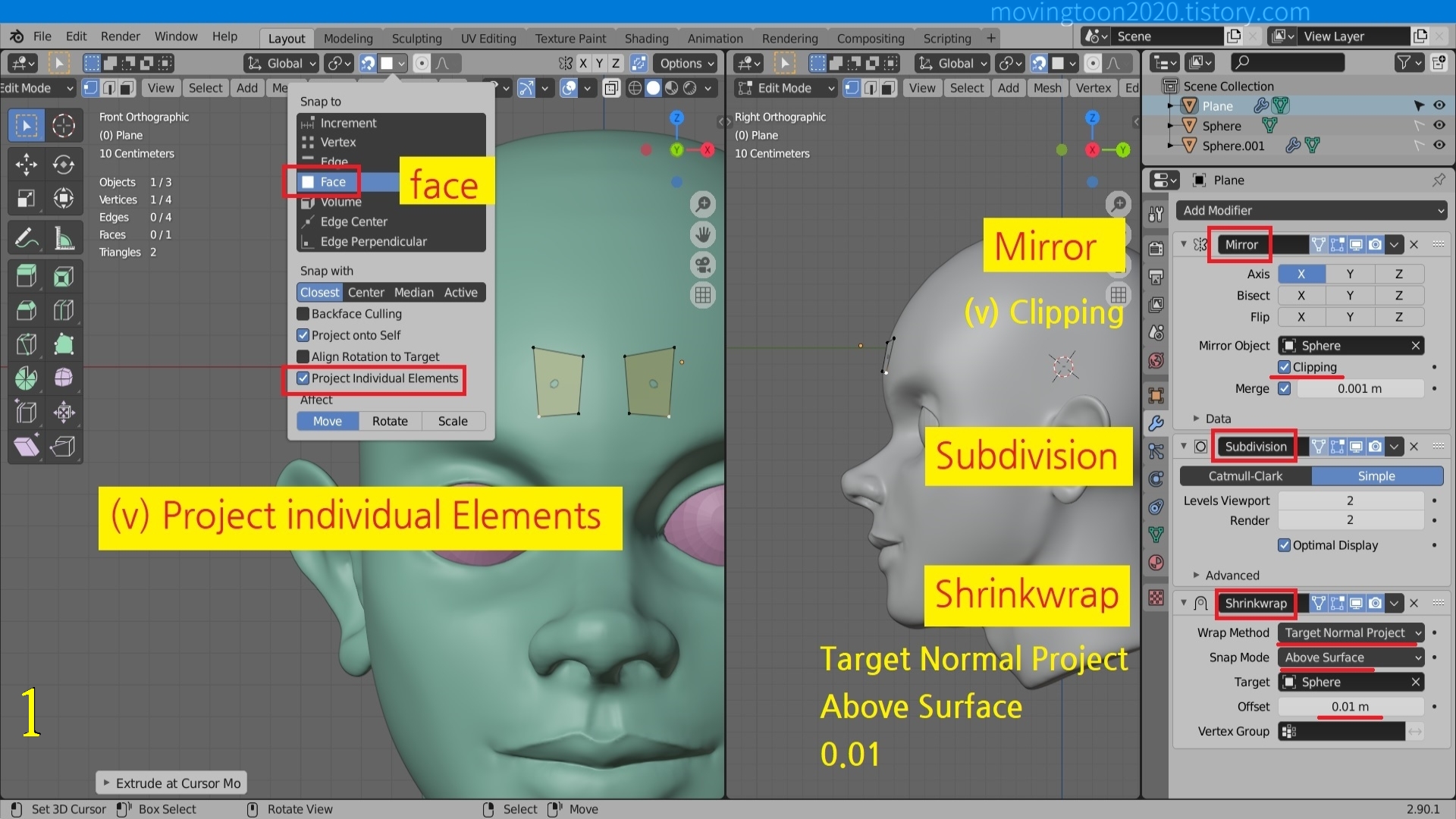
Task: Choose Edge Center snap option
Action: (391, 221)
